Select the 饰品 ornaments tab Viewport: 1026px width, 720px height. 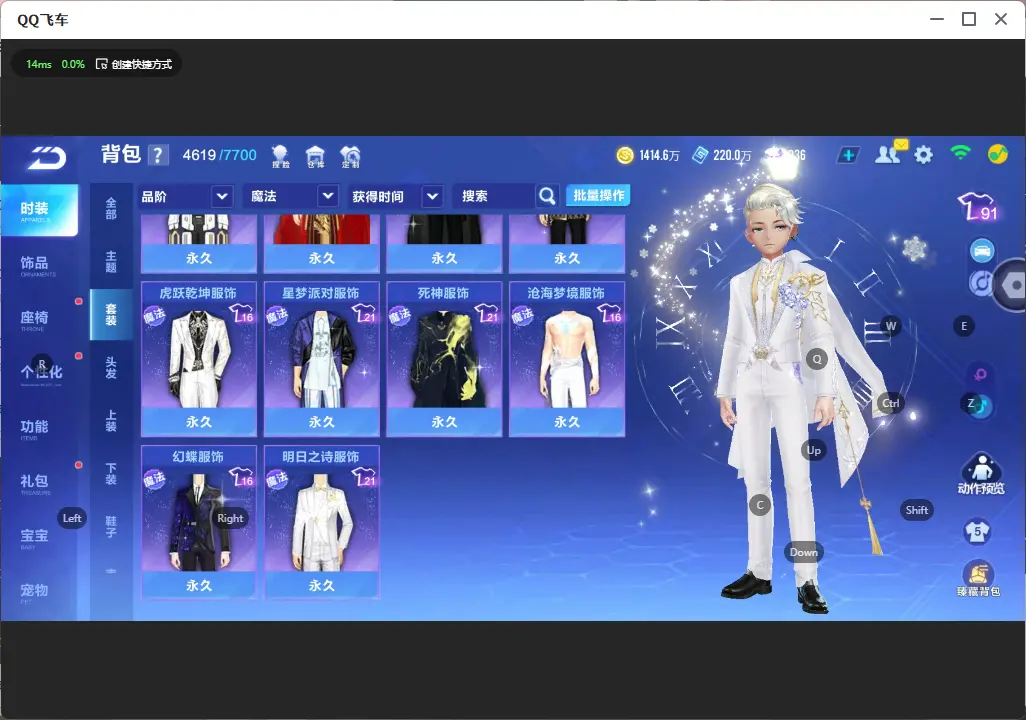34,264
